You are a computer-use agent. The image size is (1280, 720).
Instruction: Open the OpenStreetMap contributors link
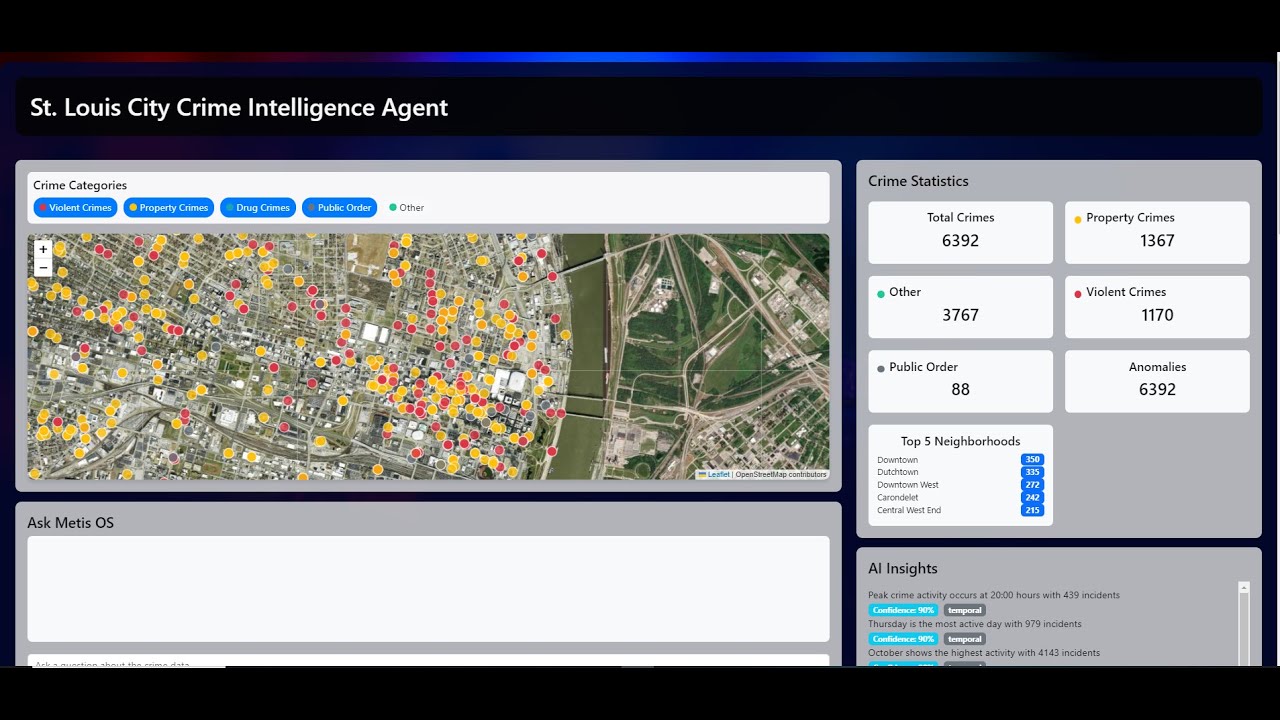781,474
